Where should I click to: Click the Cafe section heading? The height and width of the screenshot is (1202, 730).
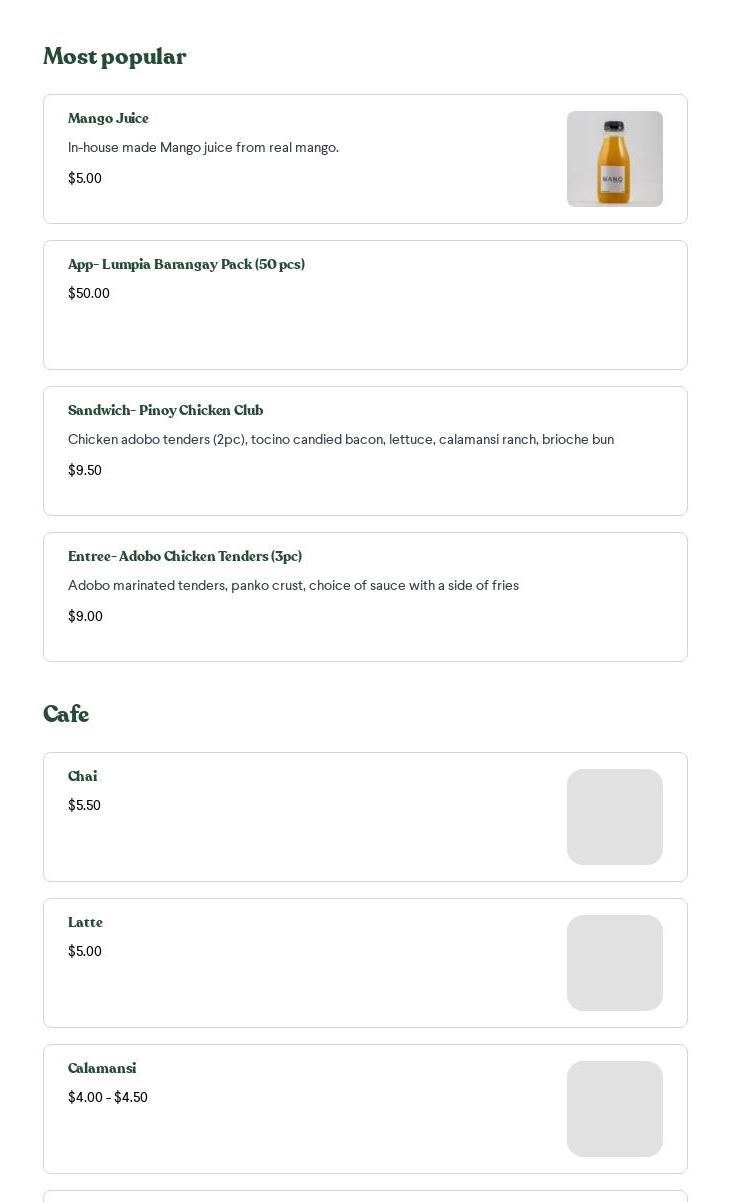point(66,714)
